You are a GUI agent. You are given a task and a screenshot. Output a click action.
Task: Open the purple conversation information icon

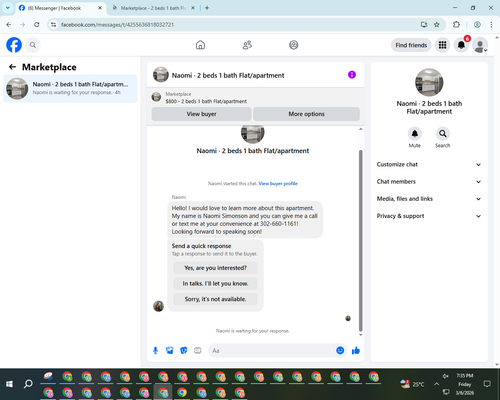352,75
